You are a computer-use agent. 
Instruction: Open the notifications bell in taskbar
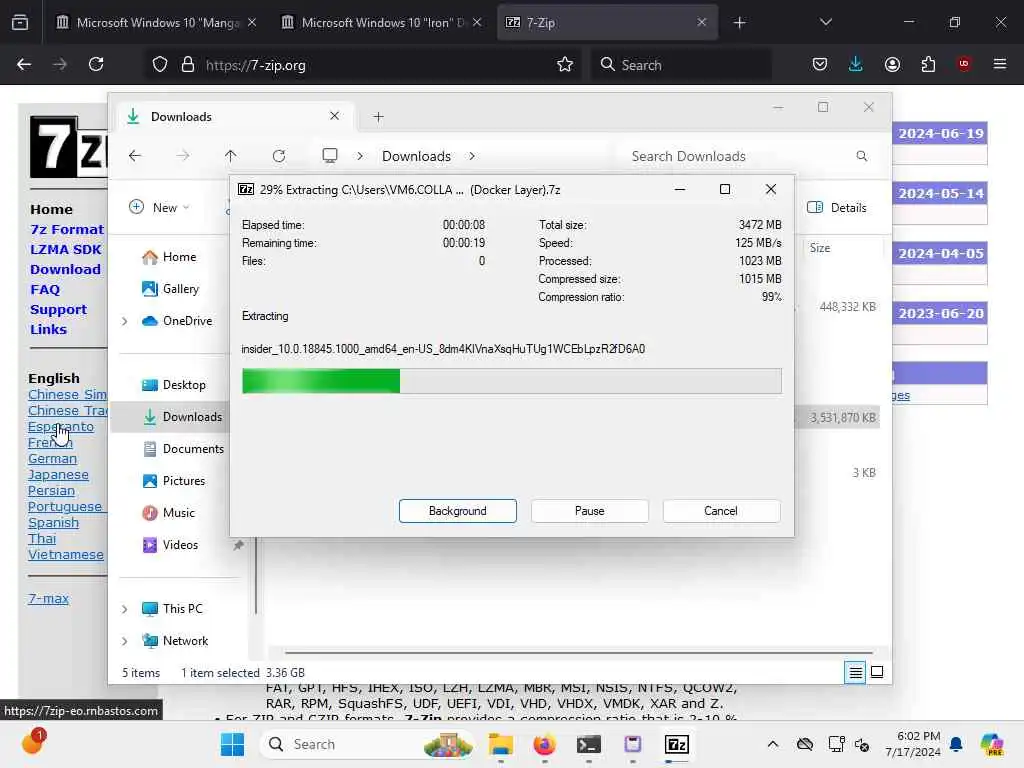pos(956,744)
